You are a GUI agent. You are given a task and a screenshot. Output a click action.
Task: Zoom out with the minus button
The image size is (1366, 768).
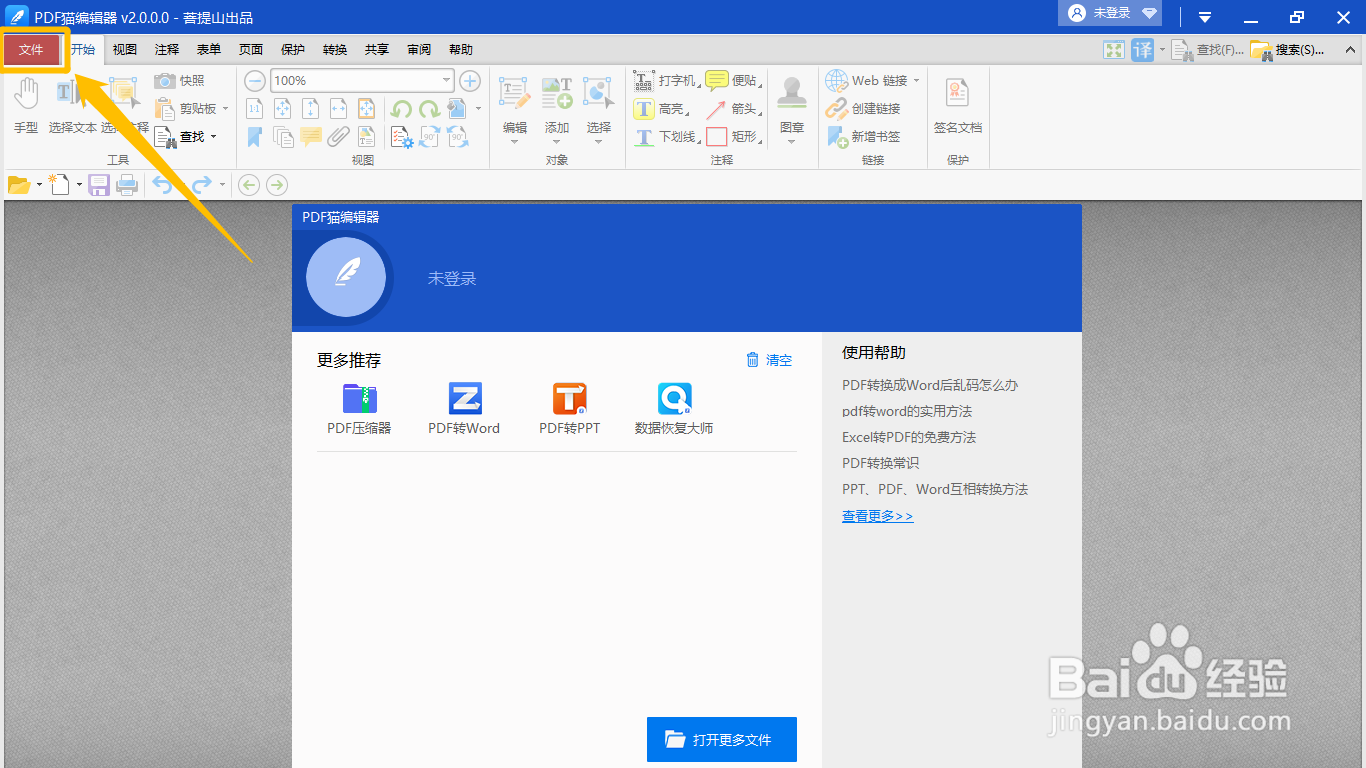pyautogui.click(x=255, y=80)
